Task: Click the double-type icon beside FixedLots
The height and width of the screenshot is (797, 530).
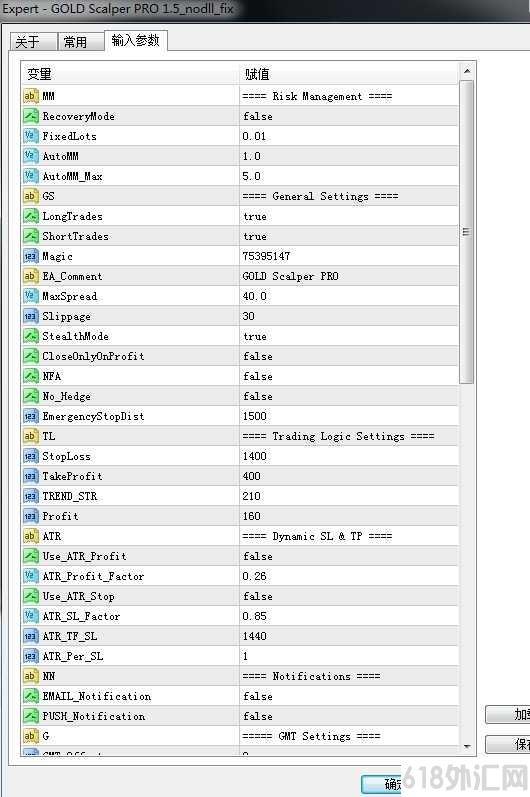Action: coord(30,136)
